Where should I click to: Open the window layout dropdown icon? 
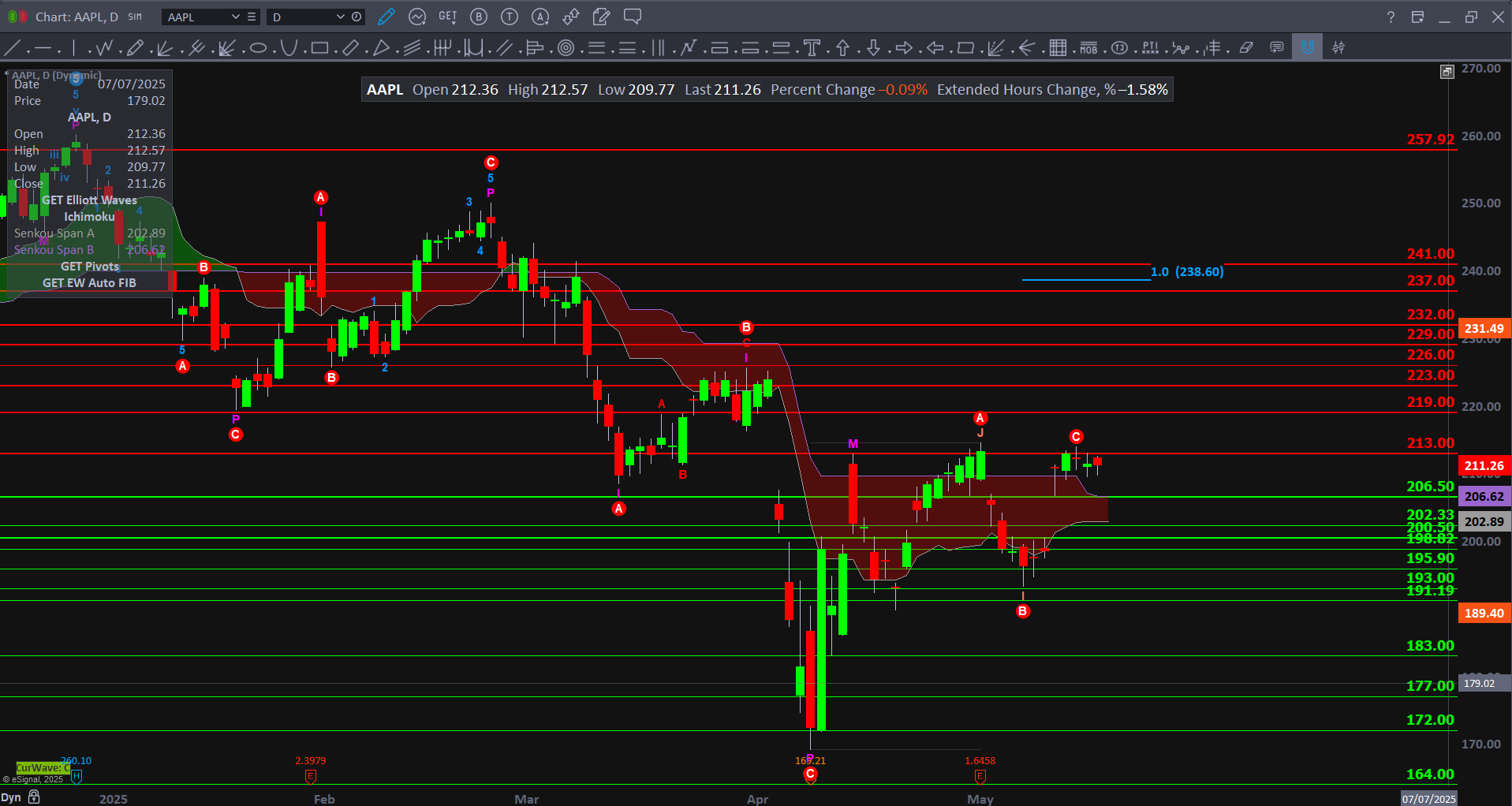[1417, 17]
